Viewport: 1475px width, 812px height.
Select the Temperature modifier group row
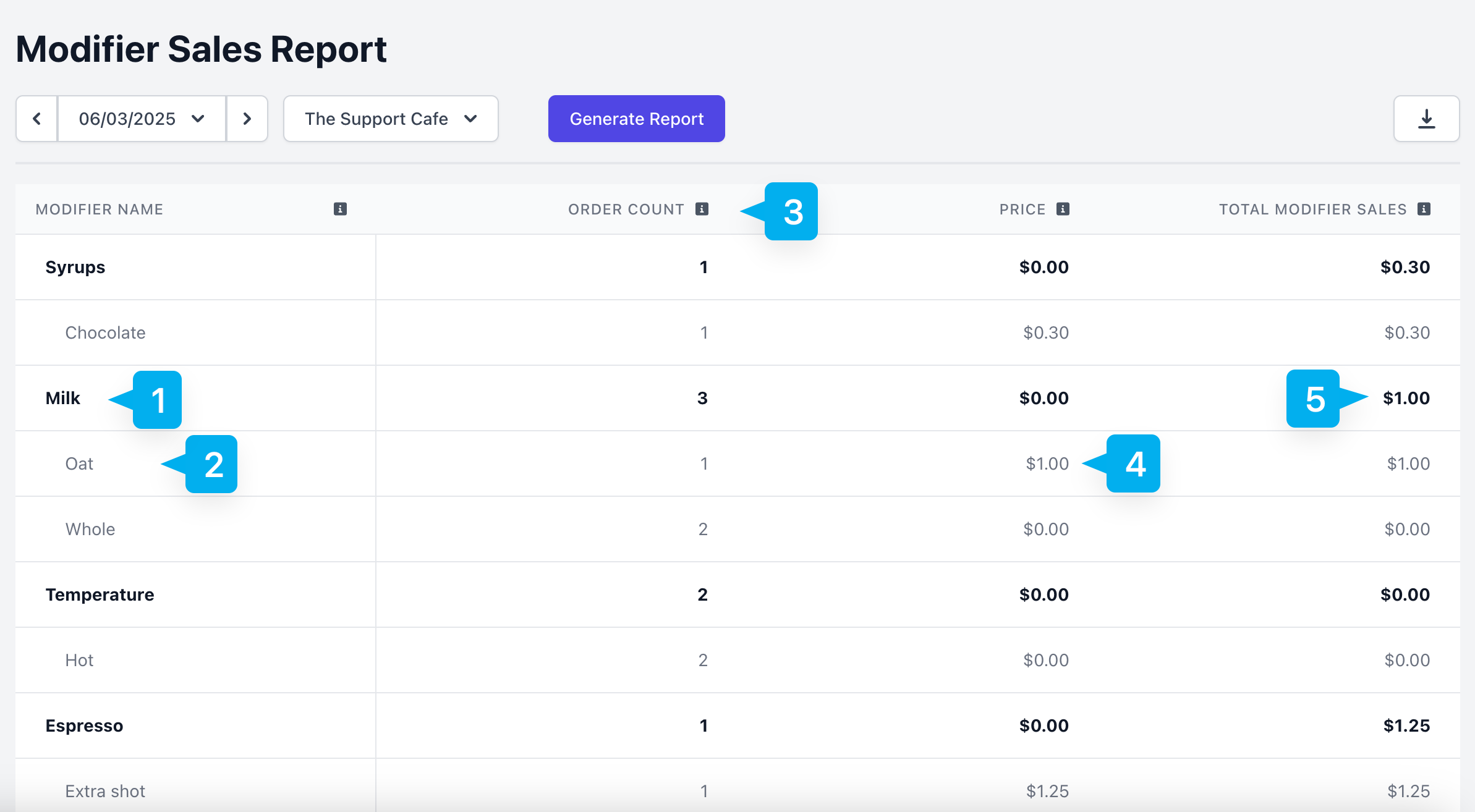(100, 594)
